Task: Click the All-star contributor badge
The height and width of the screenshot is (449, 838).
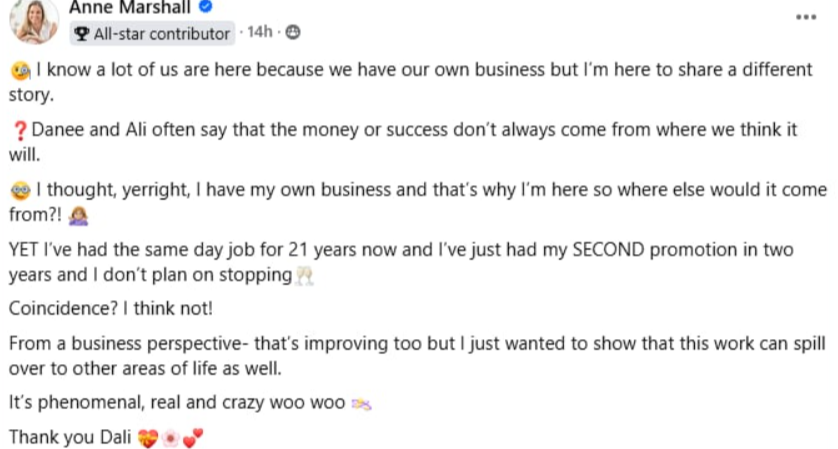Action: 152,34
